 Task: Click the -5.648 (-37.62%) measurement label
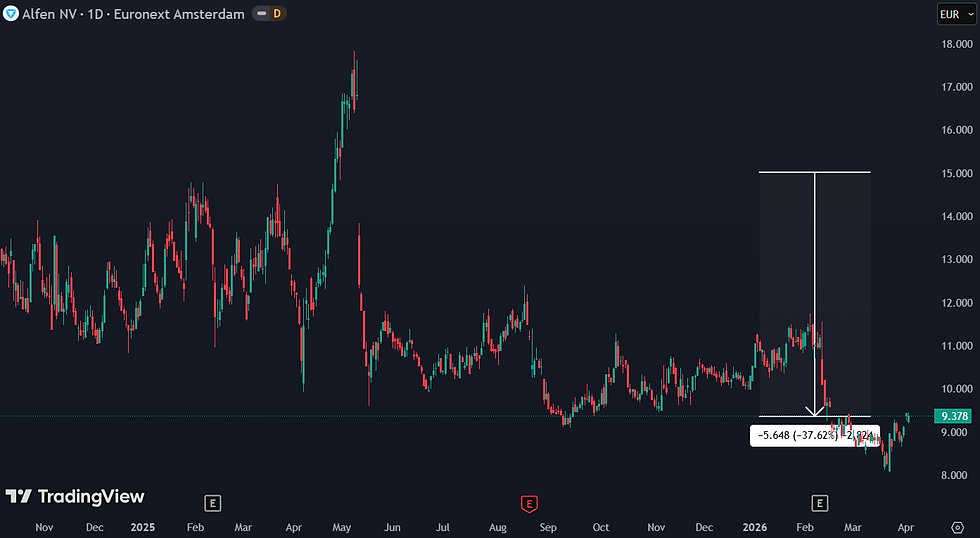coord(814,436)
